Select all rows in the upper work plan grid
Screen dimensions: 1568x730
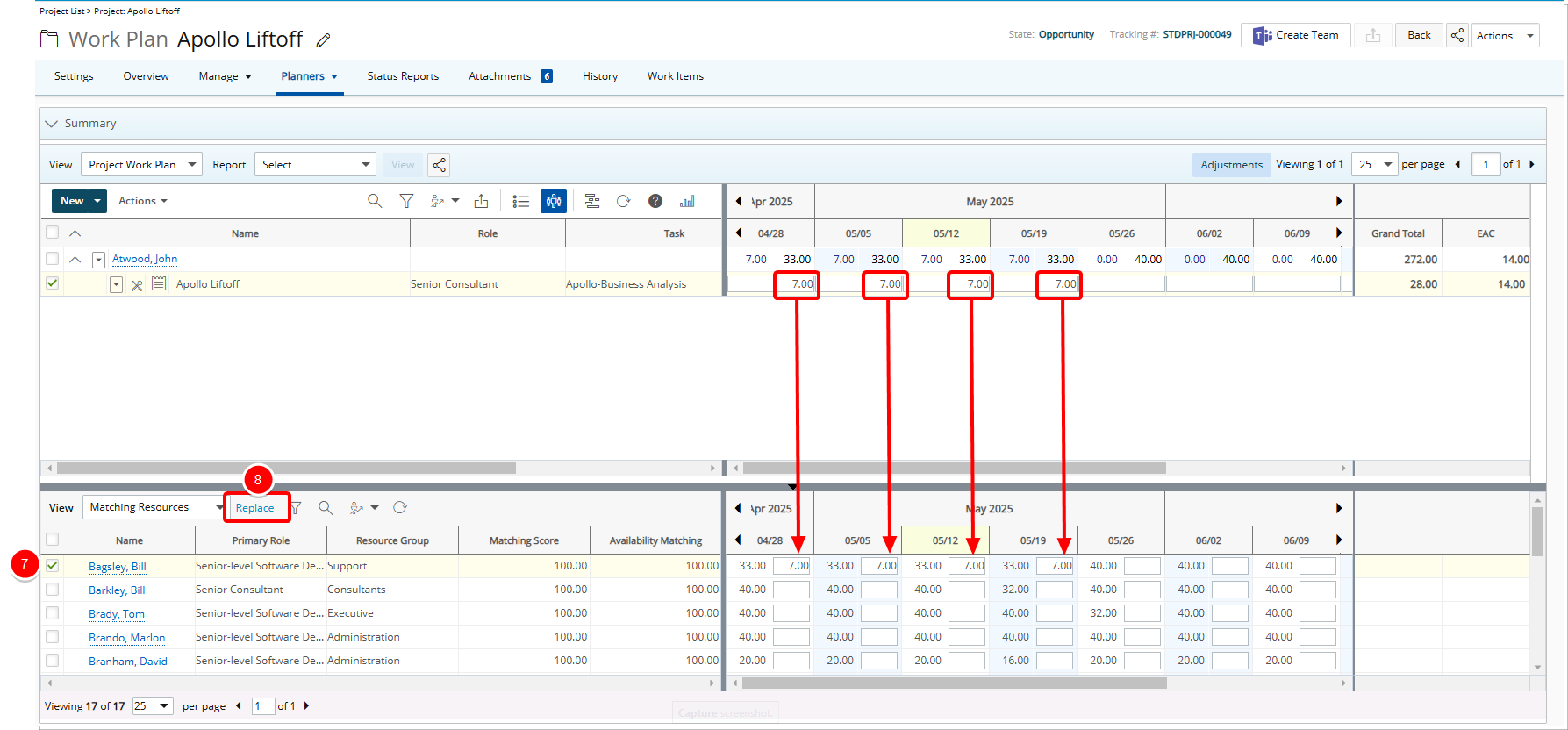click(x=52, y=233)
